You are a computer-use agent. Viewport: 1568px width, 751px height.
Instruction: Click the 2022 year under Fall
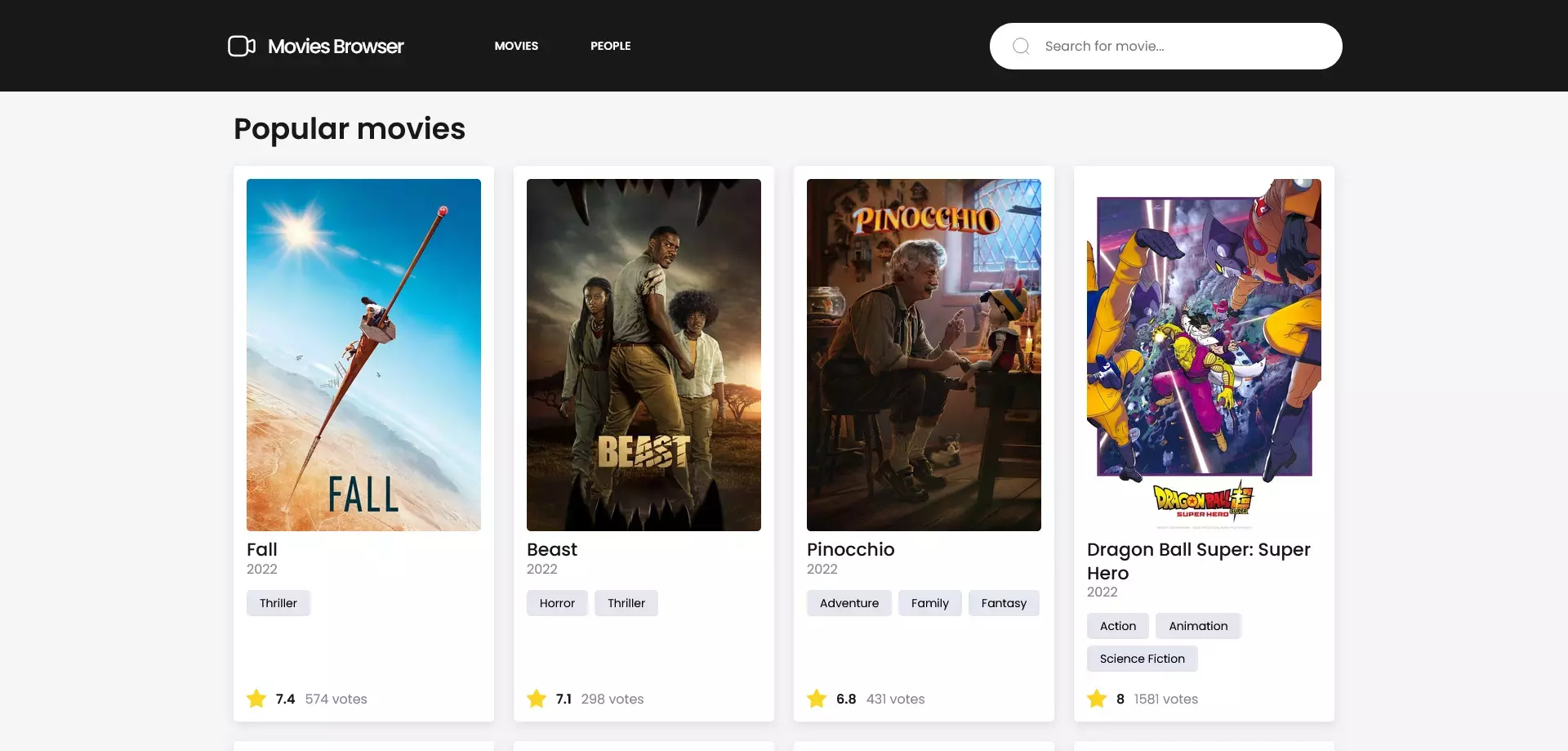coord(262,569)
